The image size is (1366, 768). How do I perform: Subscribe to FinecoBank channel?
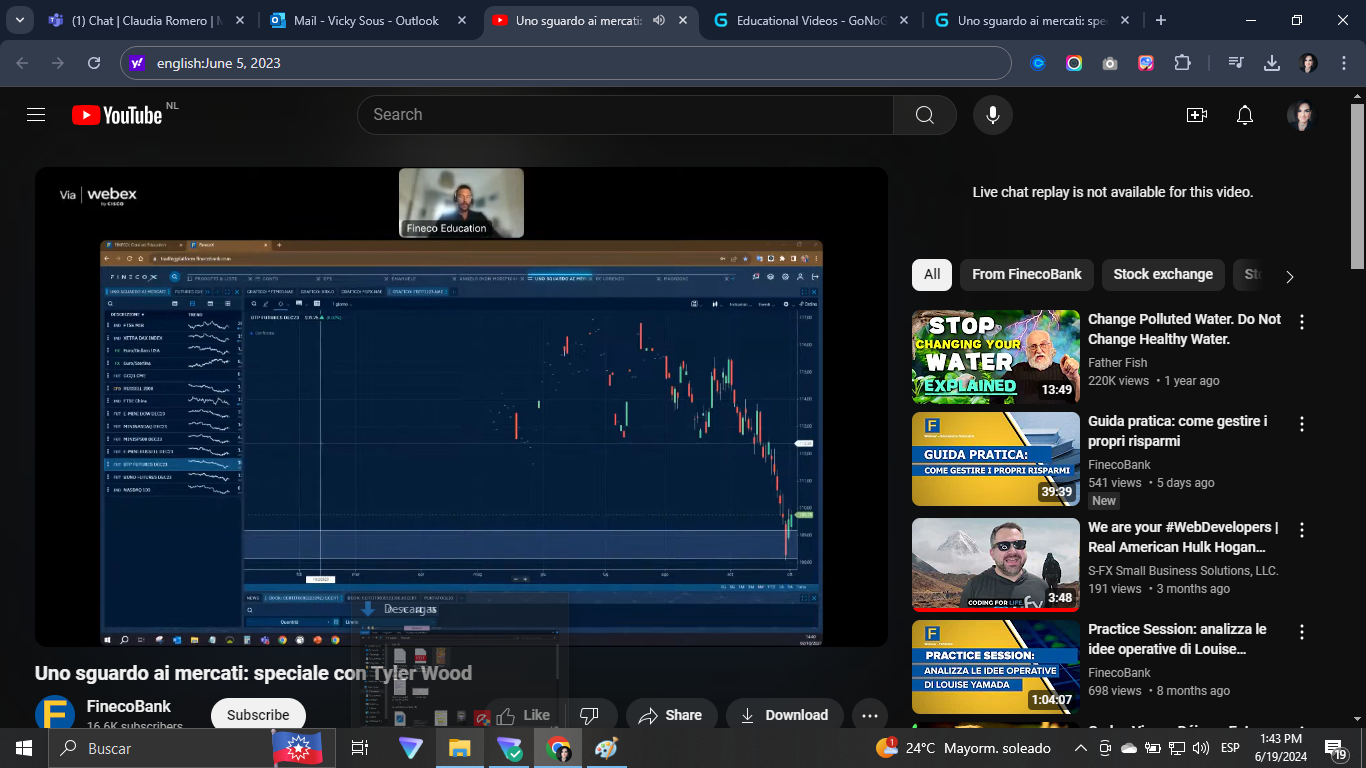click(x=258, y=715)
